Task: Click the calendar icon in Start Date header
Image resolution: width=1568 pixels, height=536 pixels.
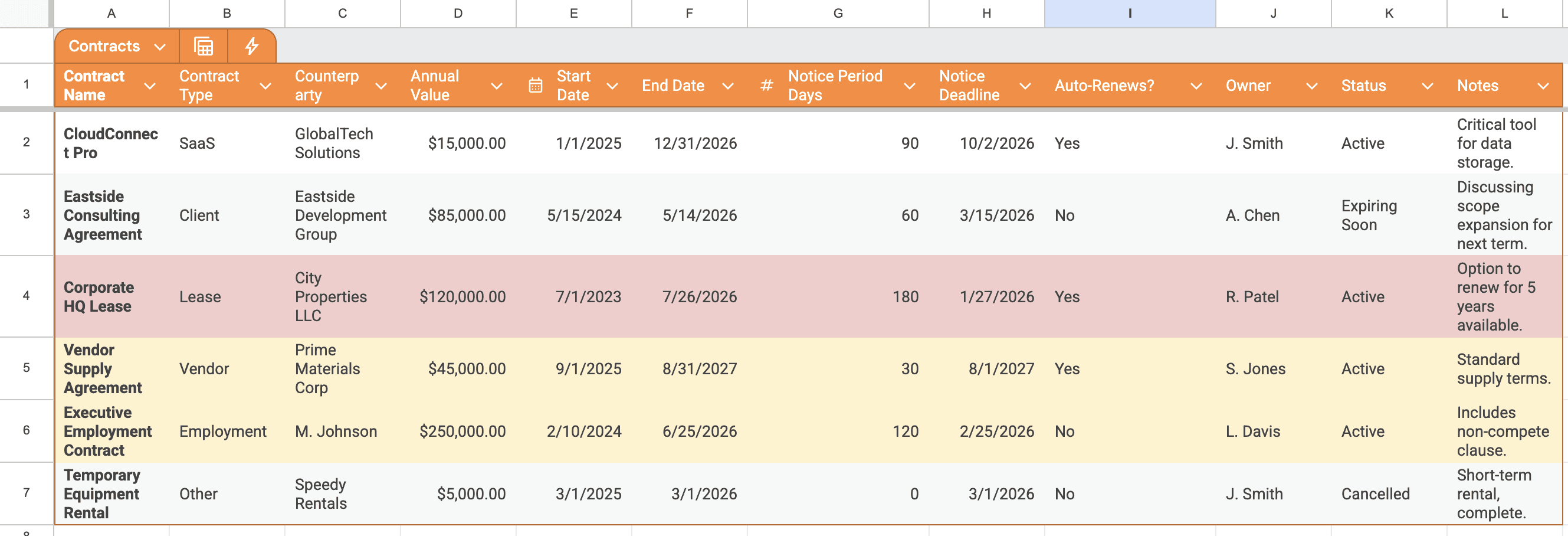Action: click(x=536, y=85)
